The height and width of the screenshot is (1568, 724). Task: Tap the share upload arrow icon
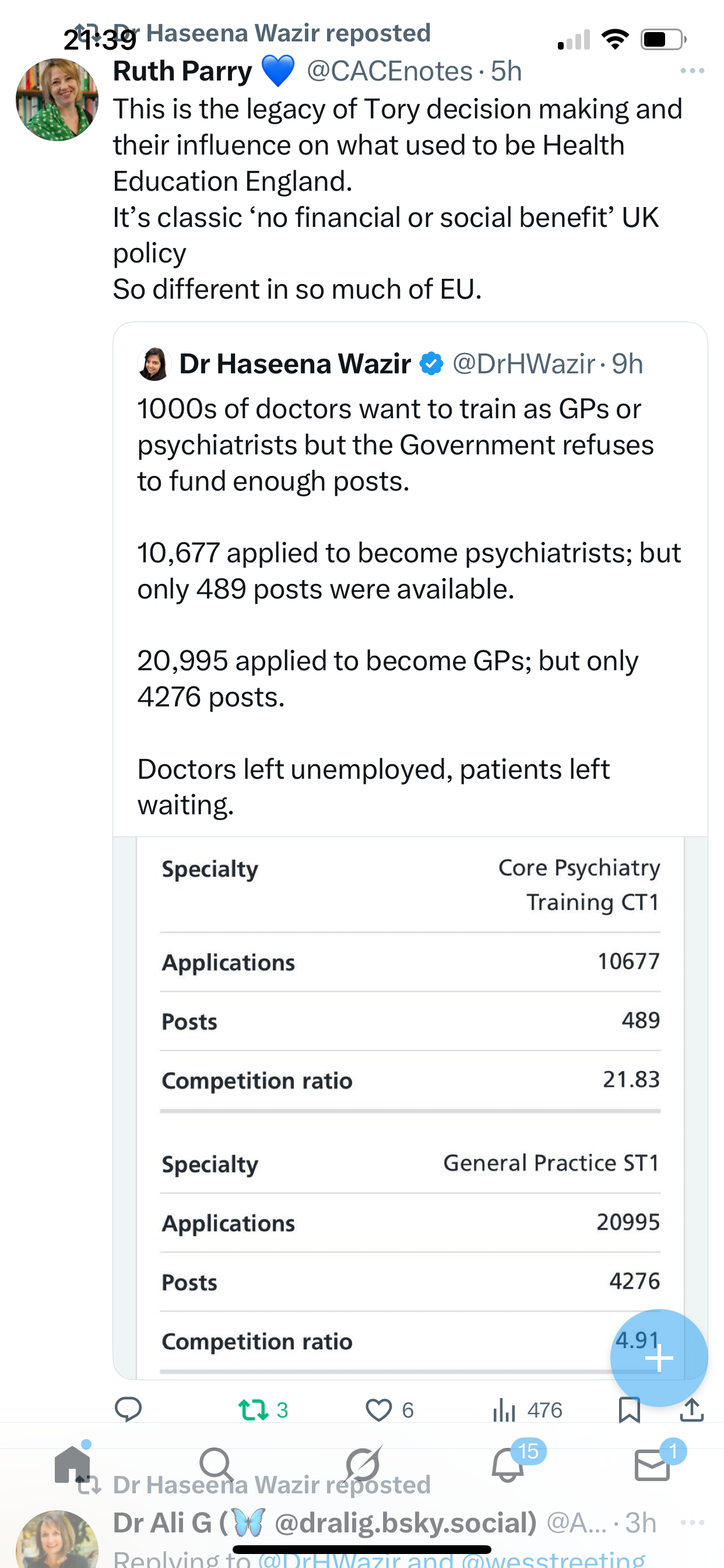692,1410
